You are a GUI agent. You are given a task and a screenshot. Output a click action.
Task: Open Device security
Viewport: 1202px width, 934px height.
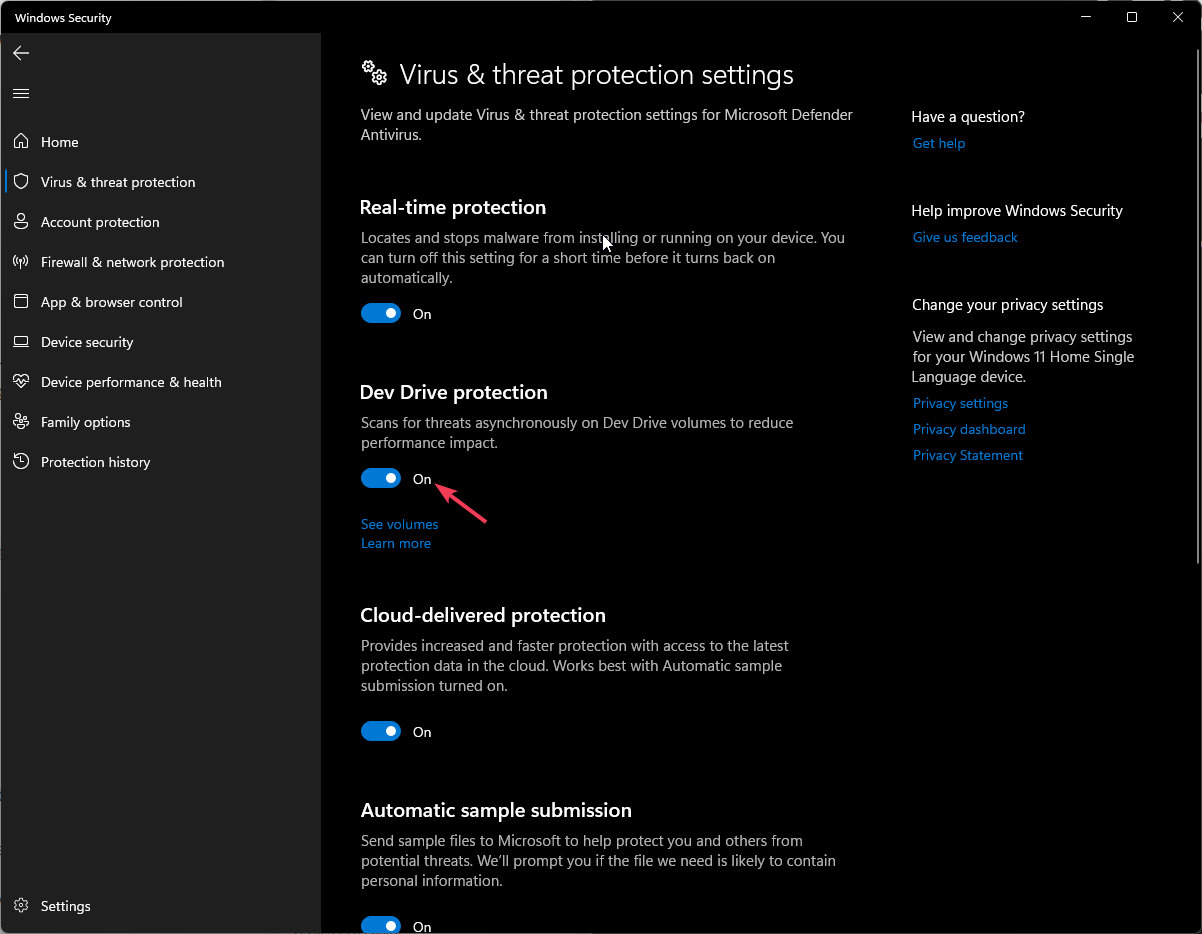point(87,341)
